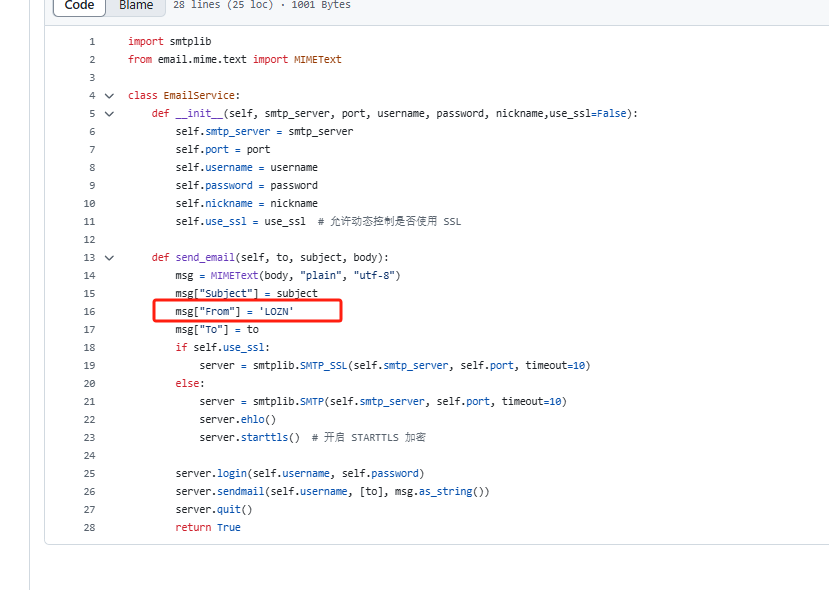The height and width of the screenshot is (590, 829).
Task: Switch to the Code tab
Action: click(79, 5)
